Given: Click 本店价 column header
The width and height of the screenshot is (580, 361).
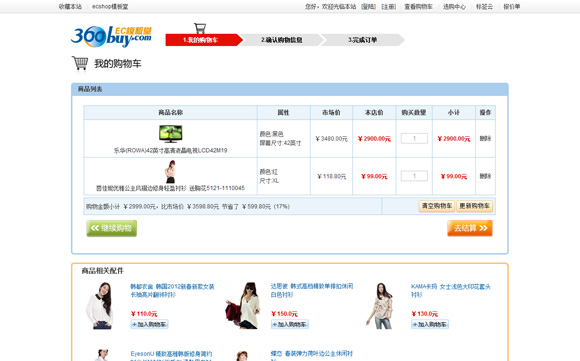Looking at the screenshot, I should tap(374, 112).
